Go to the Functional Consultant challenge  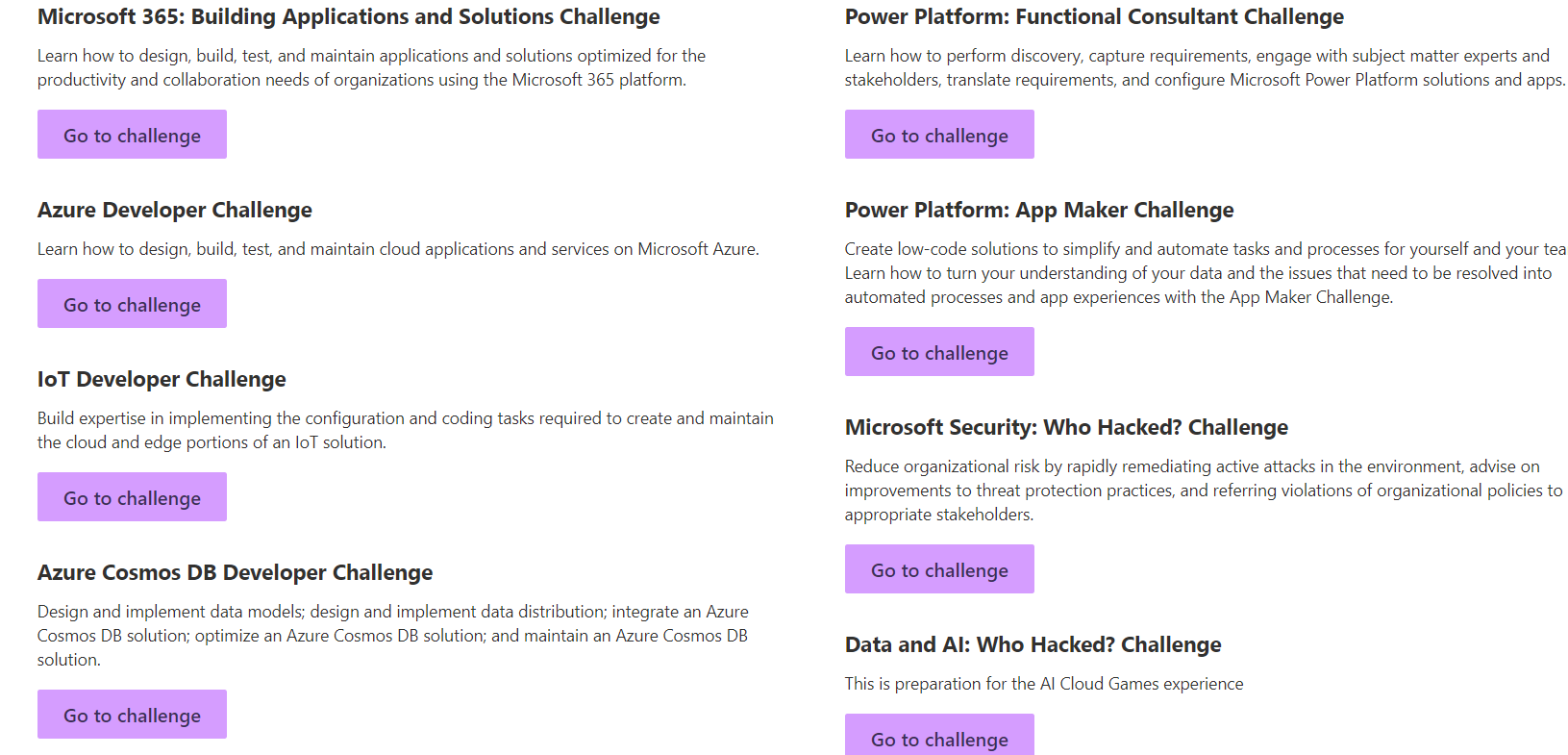point(939,135)
